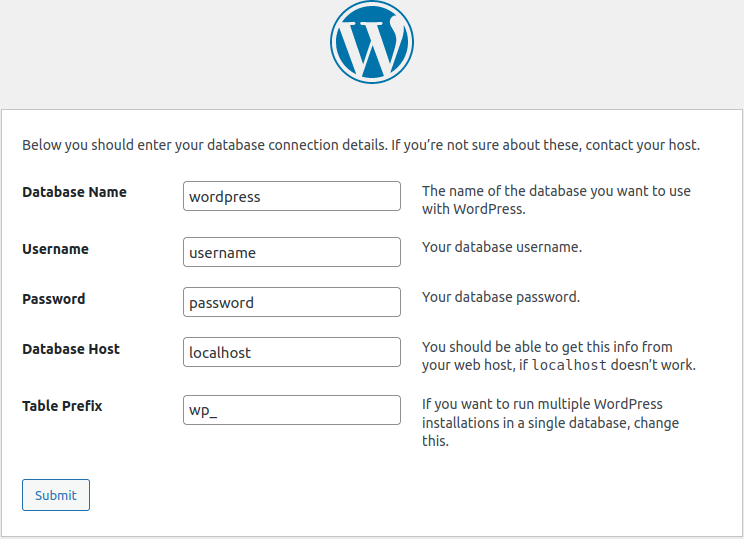Click the WordPress logo at the top
744x539 pixels.
(x=371, y=42)
